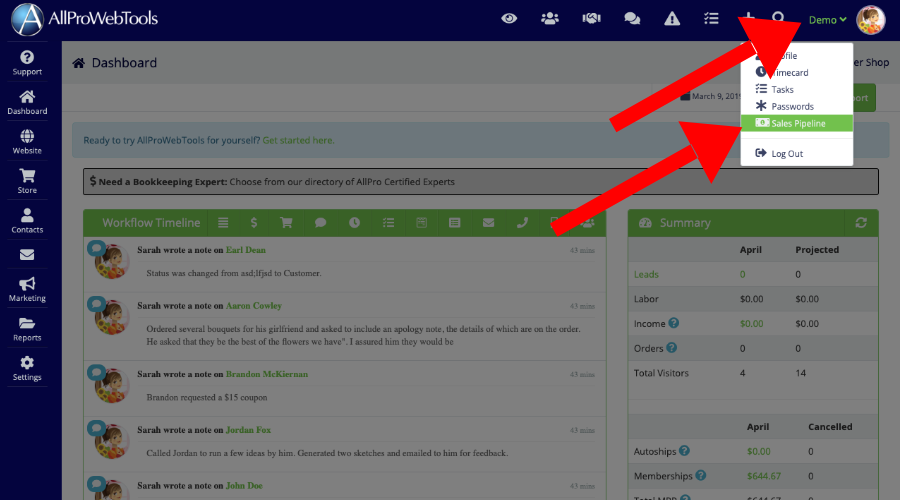Screen dimensions: 900x500
Task: Click the Memberships $644.67 value
Action: point(763,476)
